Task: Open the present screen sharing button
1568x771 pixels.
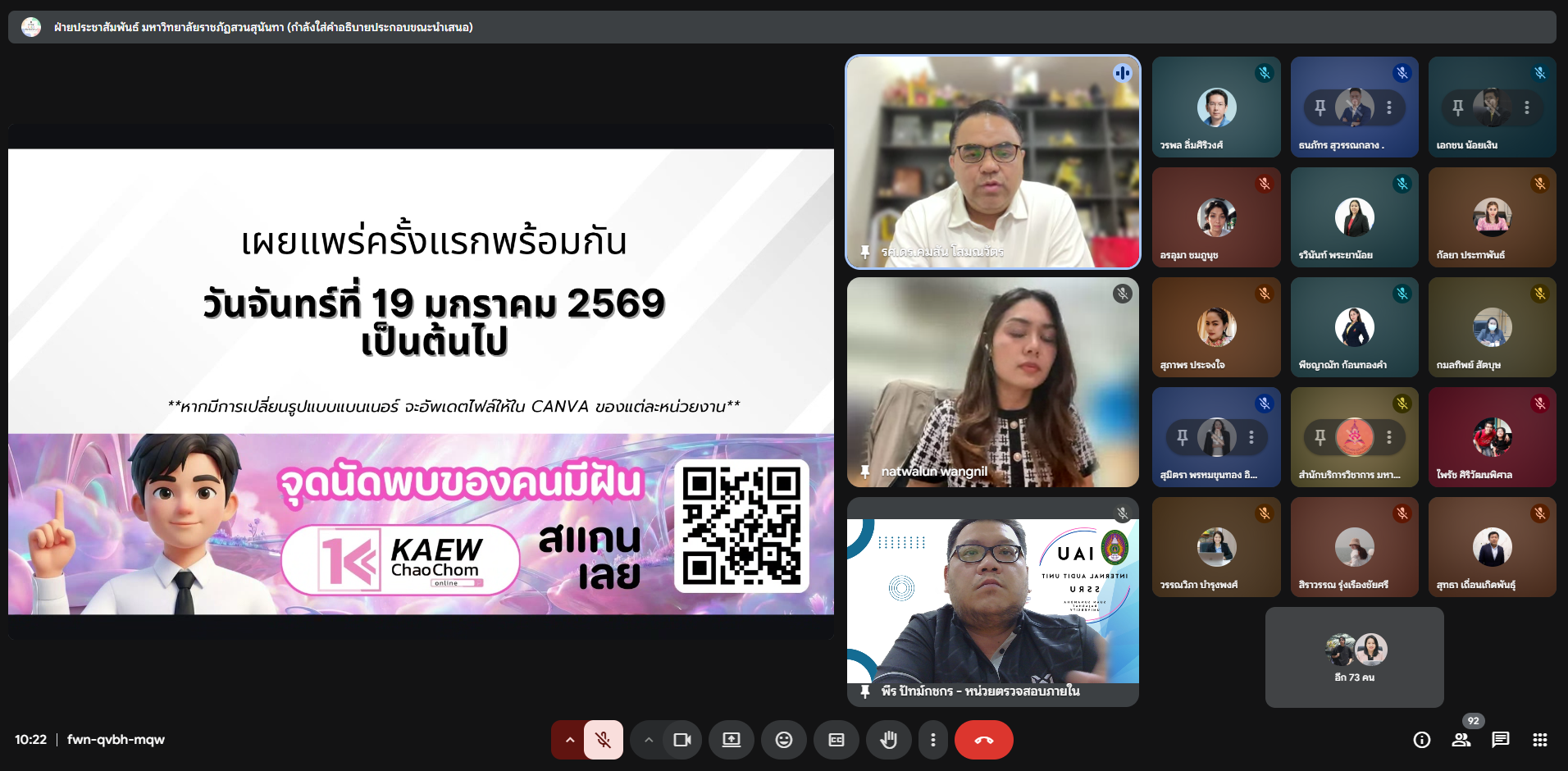Action: pos(731,740)
